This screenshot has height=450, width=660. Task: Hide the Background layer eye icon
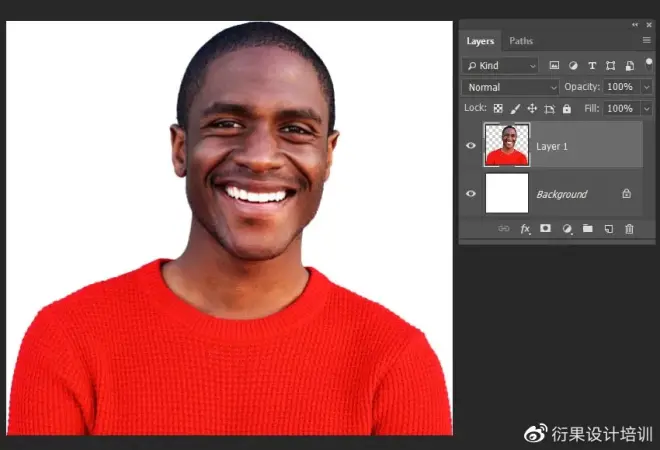click(x=471, y=194)
